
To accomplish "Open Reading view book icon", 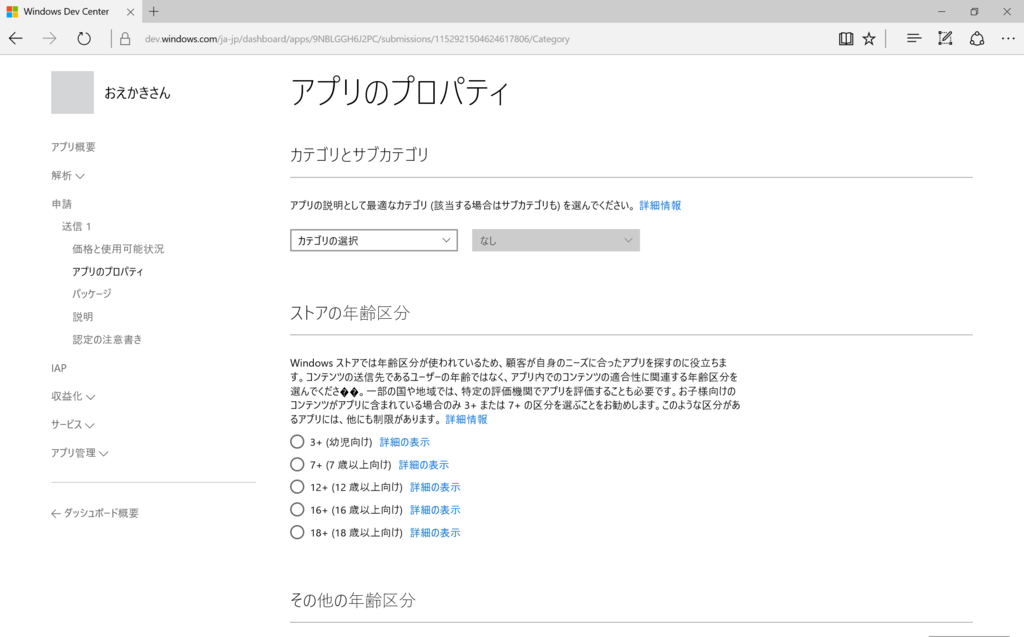I will coord(846,39).
